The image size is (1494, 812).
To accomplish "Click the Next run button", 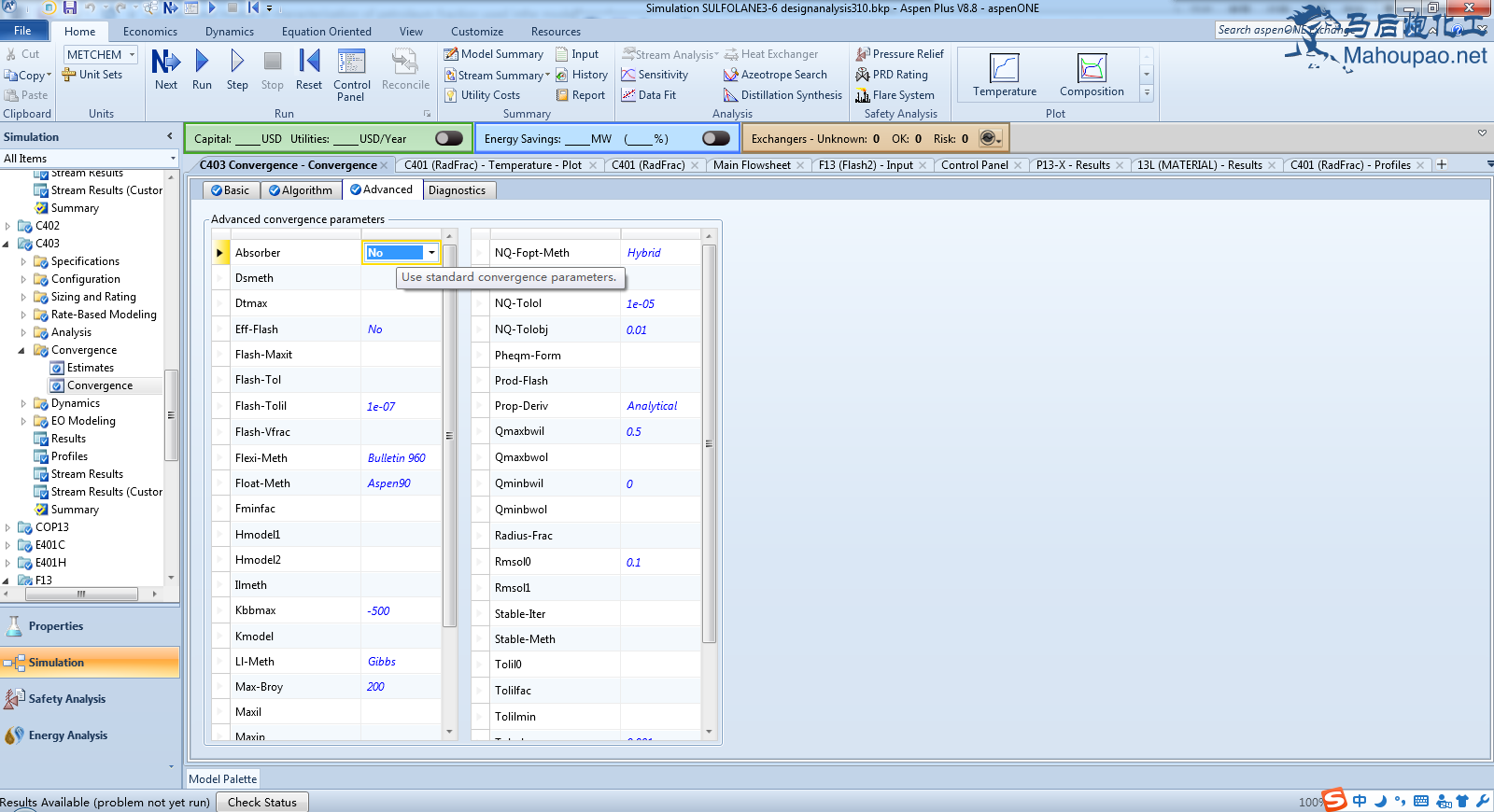I will pos(166,70).
